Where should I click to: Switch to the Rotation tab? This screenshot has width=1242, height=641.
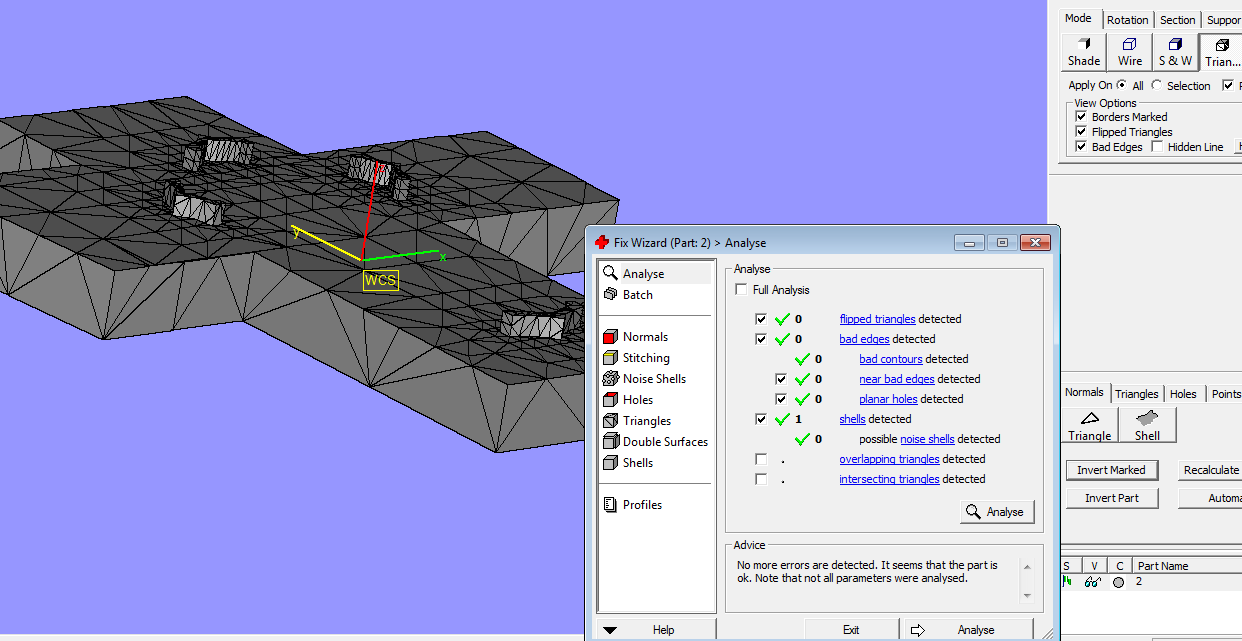tap(1127, 20)
